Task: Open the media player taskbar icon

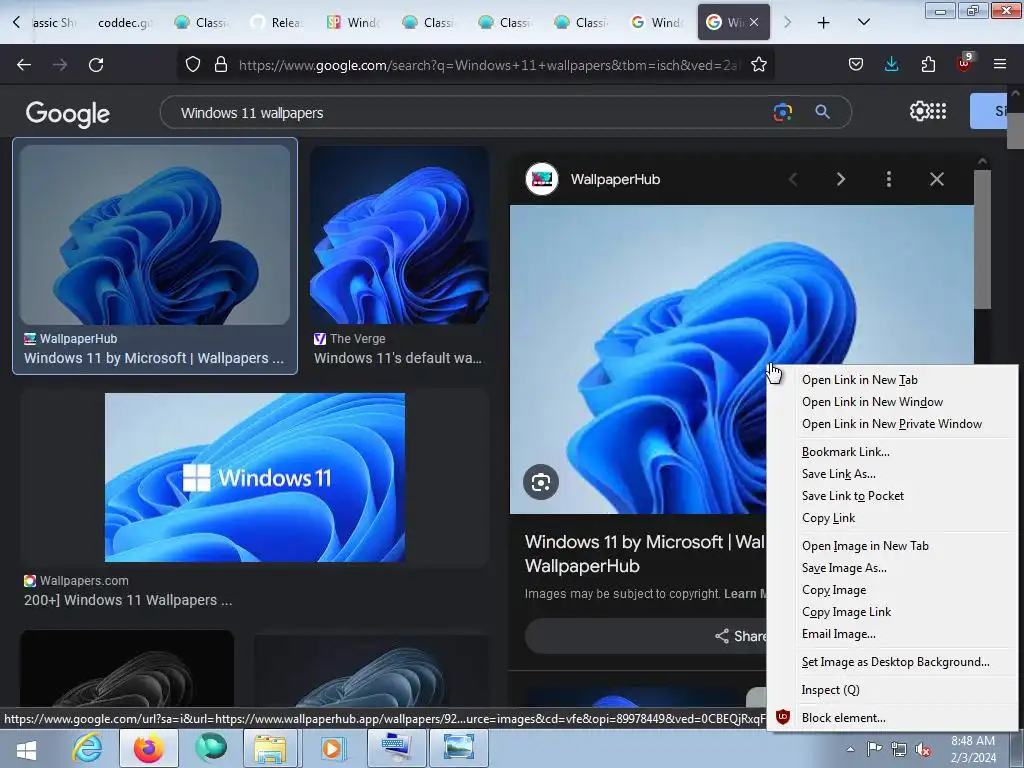Action: tap(332, 748)
